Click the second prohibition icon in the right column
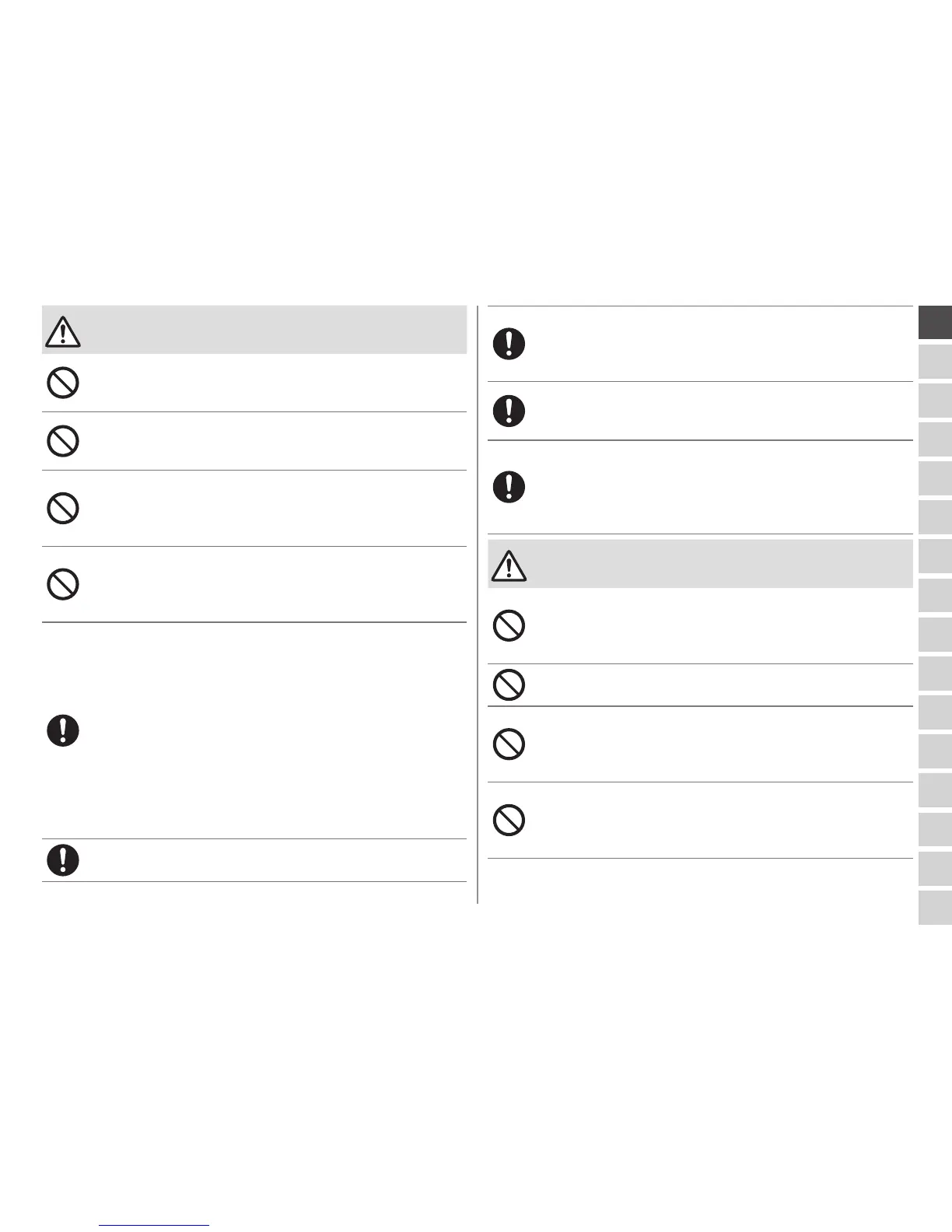Image resolution: width=952 pixels, height=1232 pixels. 509,684
